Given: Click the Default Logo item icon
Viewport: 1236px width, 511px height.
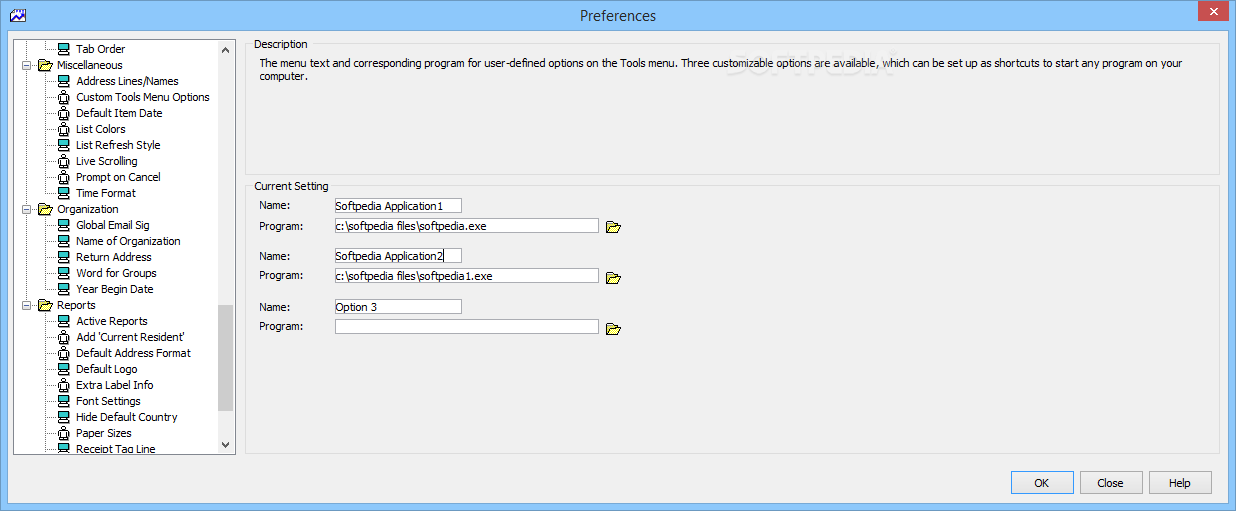Looking at the screenshot, I should 64,369.
